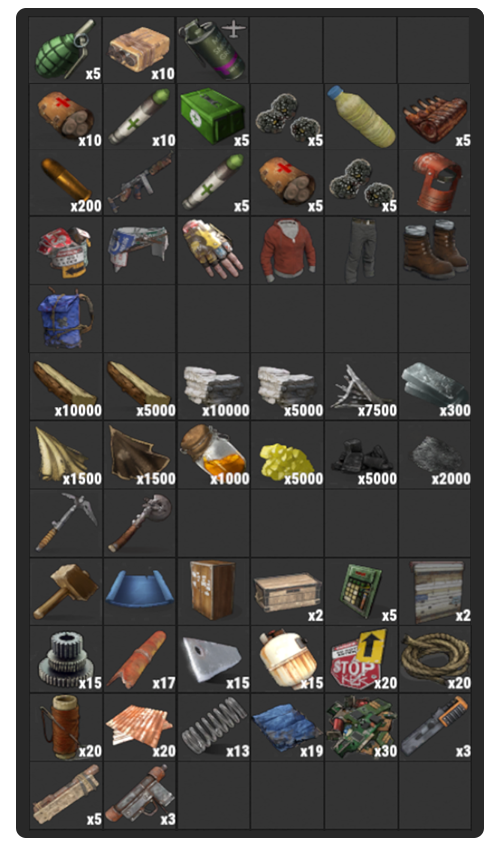The image size is (500, 846).
Task: Select the F1 grenade stack x5
Action: click(x=65, y=50)
